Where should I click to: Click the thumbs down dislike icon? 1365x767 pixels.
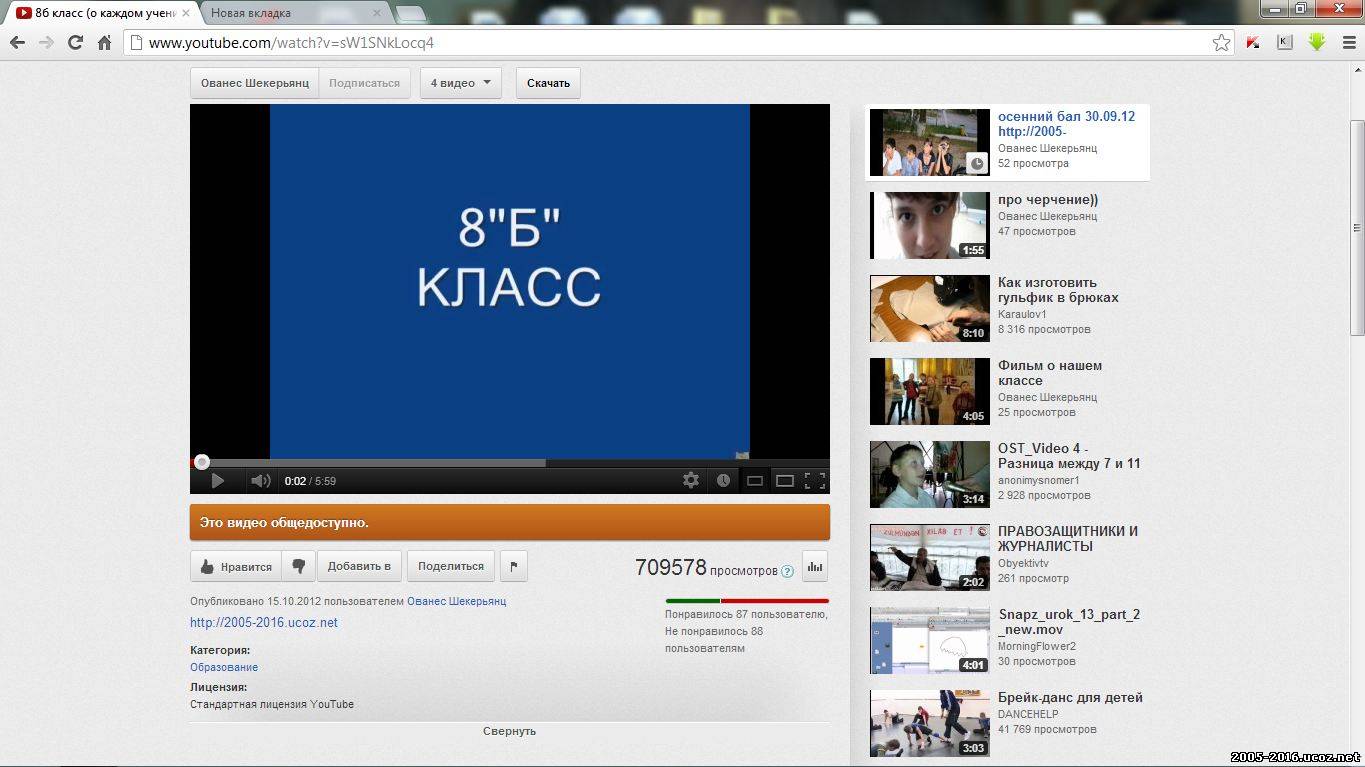298,567
